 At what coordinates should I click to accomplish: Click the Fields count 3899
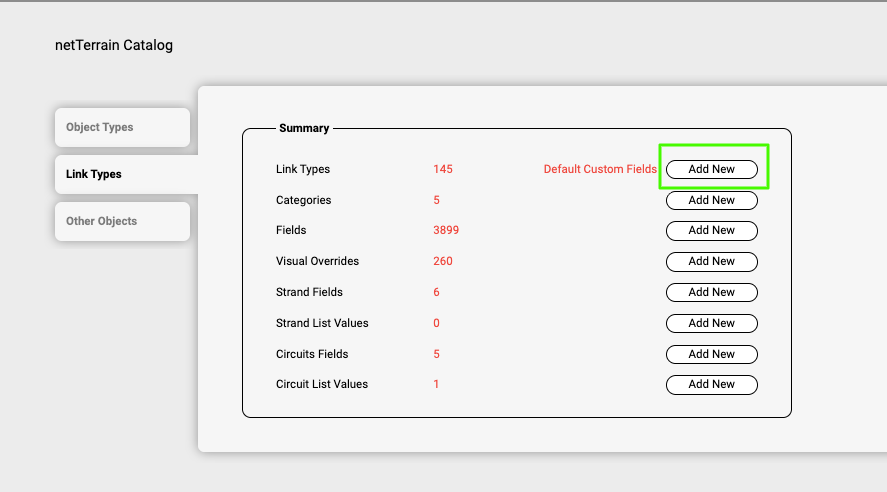pyautogui.click(x=445, y=230)
